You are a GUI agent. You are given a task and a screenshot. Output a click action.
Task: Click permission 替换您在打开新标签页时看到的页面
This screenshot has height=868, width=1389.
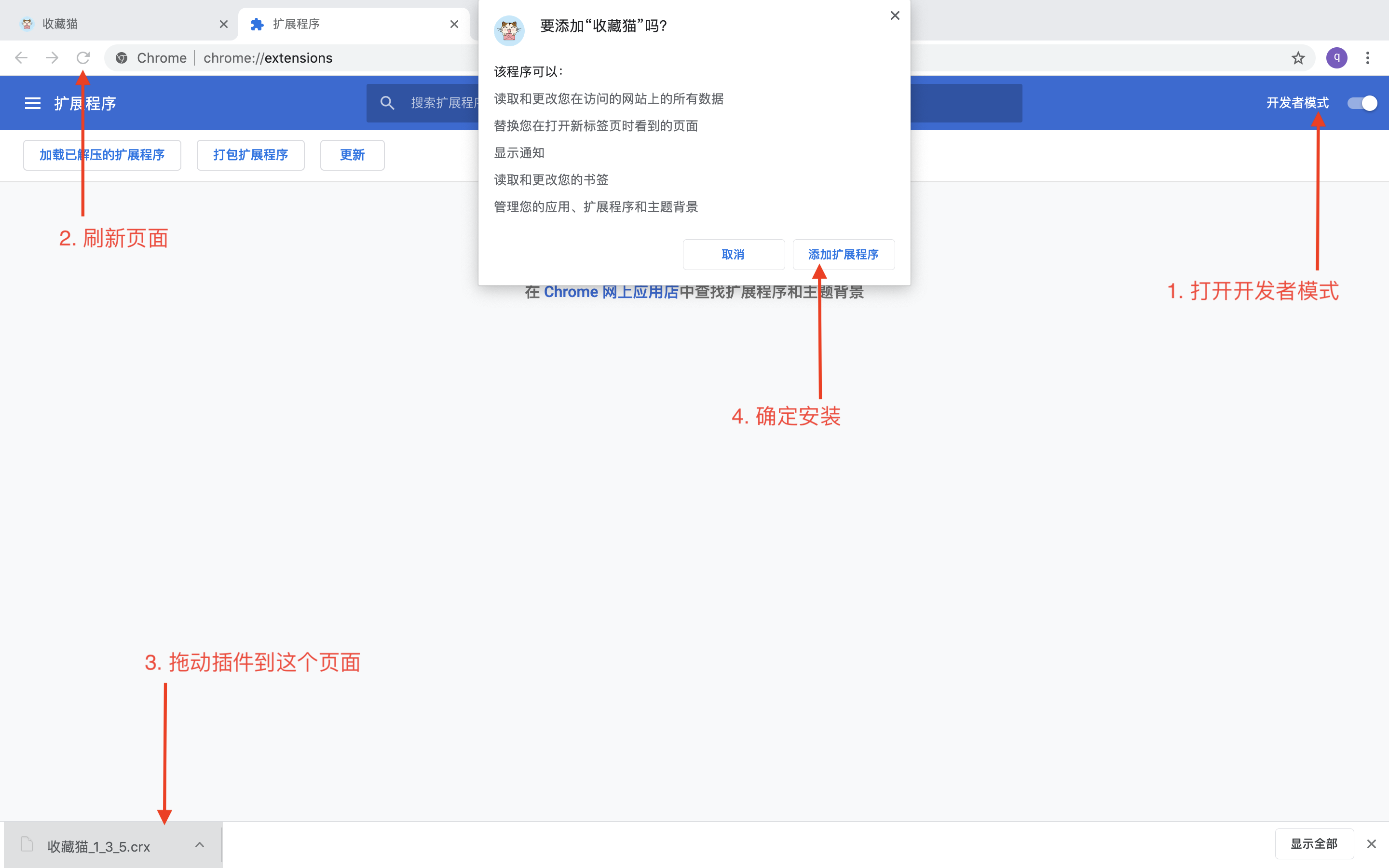[x=596, y=126]
